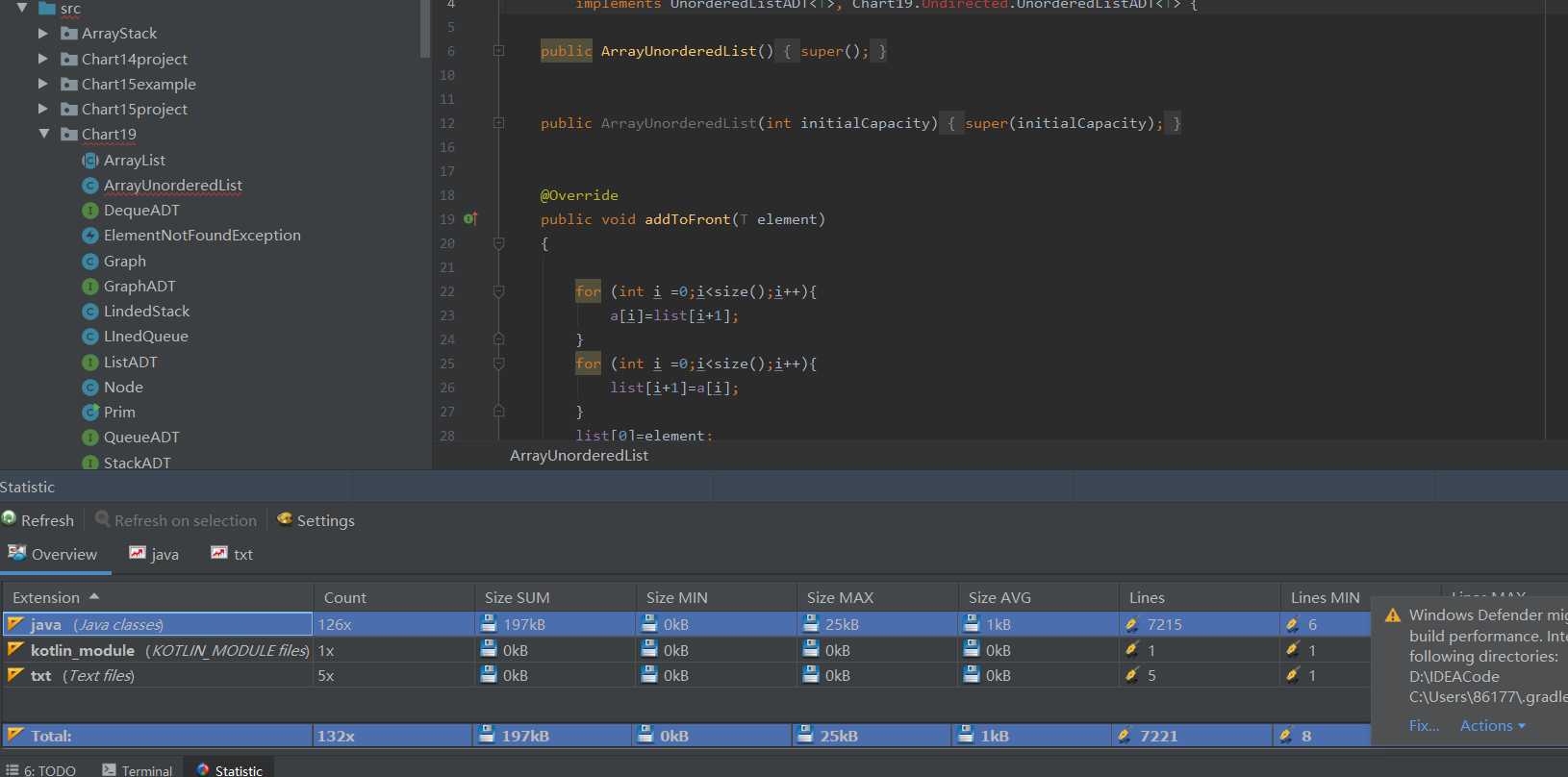Viewport: 1568px width, 777px height.
Task: Open the Graph class
Action: (125, 262)
